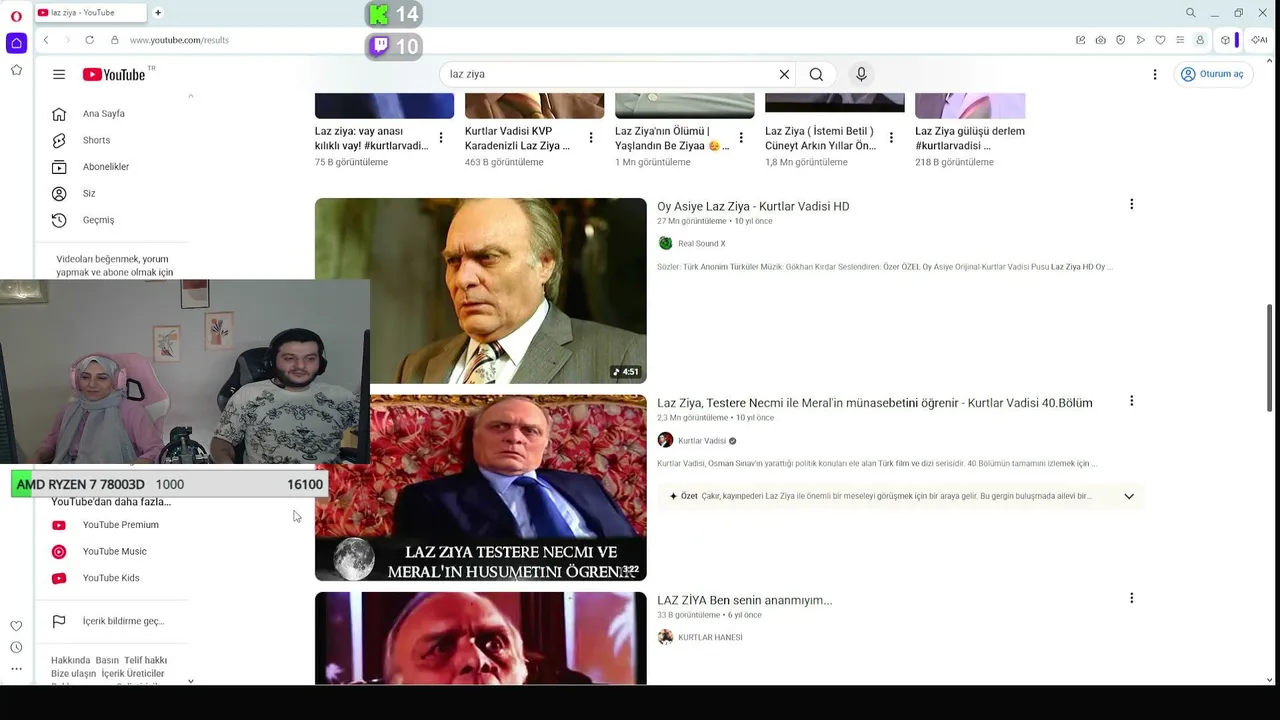
Task: Open a new tab with plus button
Action: coord(158,13)
